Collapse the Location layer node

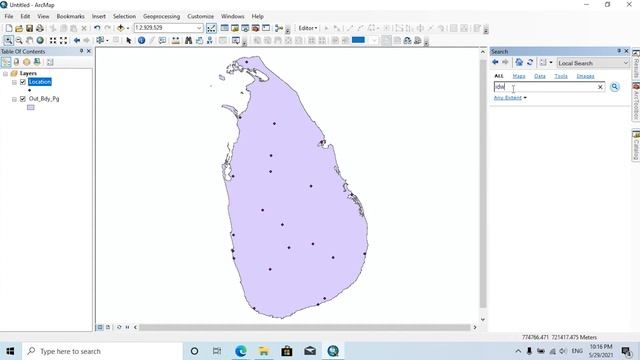pos(14,82)
